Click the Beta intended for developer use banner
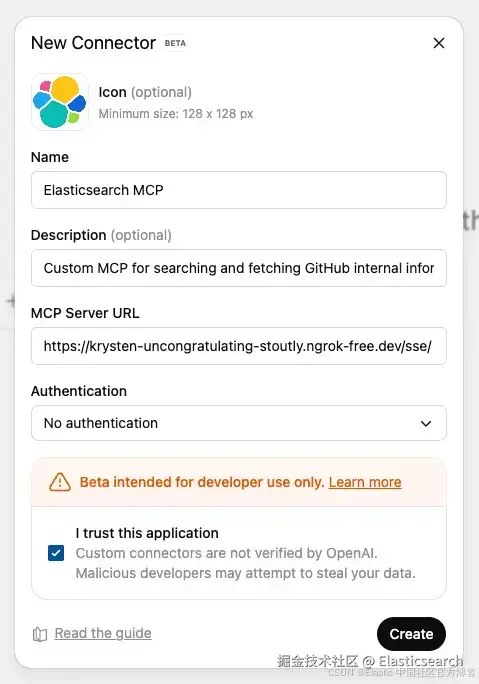Screen dimensions: 479x684 (x=239, y=482)
